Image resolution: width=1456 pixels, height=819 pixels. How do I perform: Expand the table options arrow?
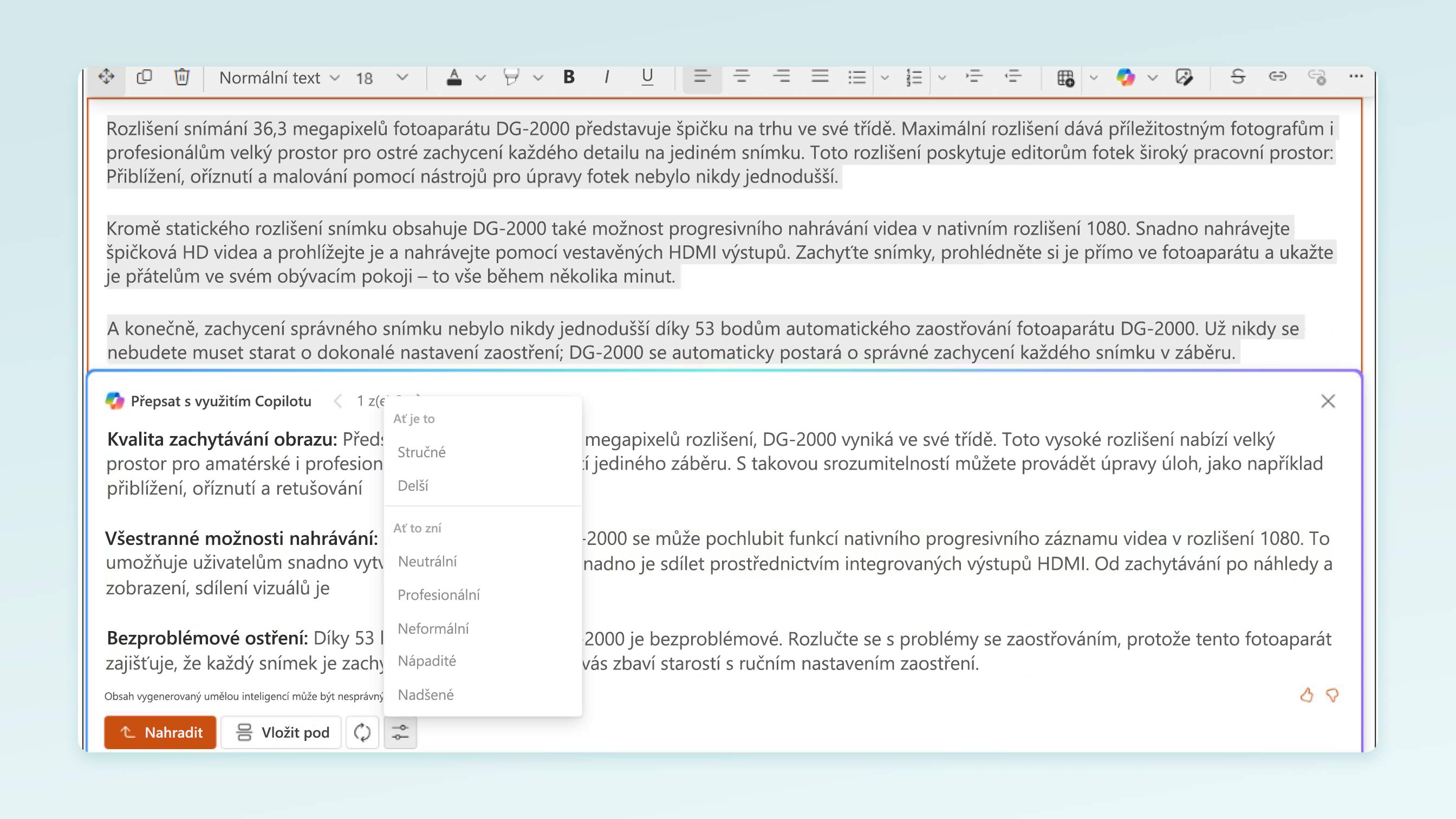point(1094,77)
